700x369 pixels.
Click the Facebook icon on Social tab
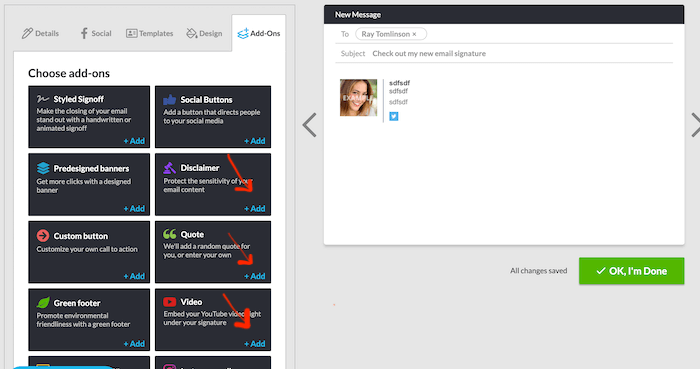84,33
